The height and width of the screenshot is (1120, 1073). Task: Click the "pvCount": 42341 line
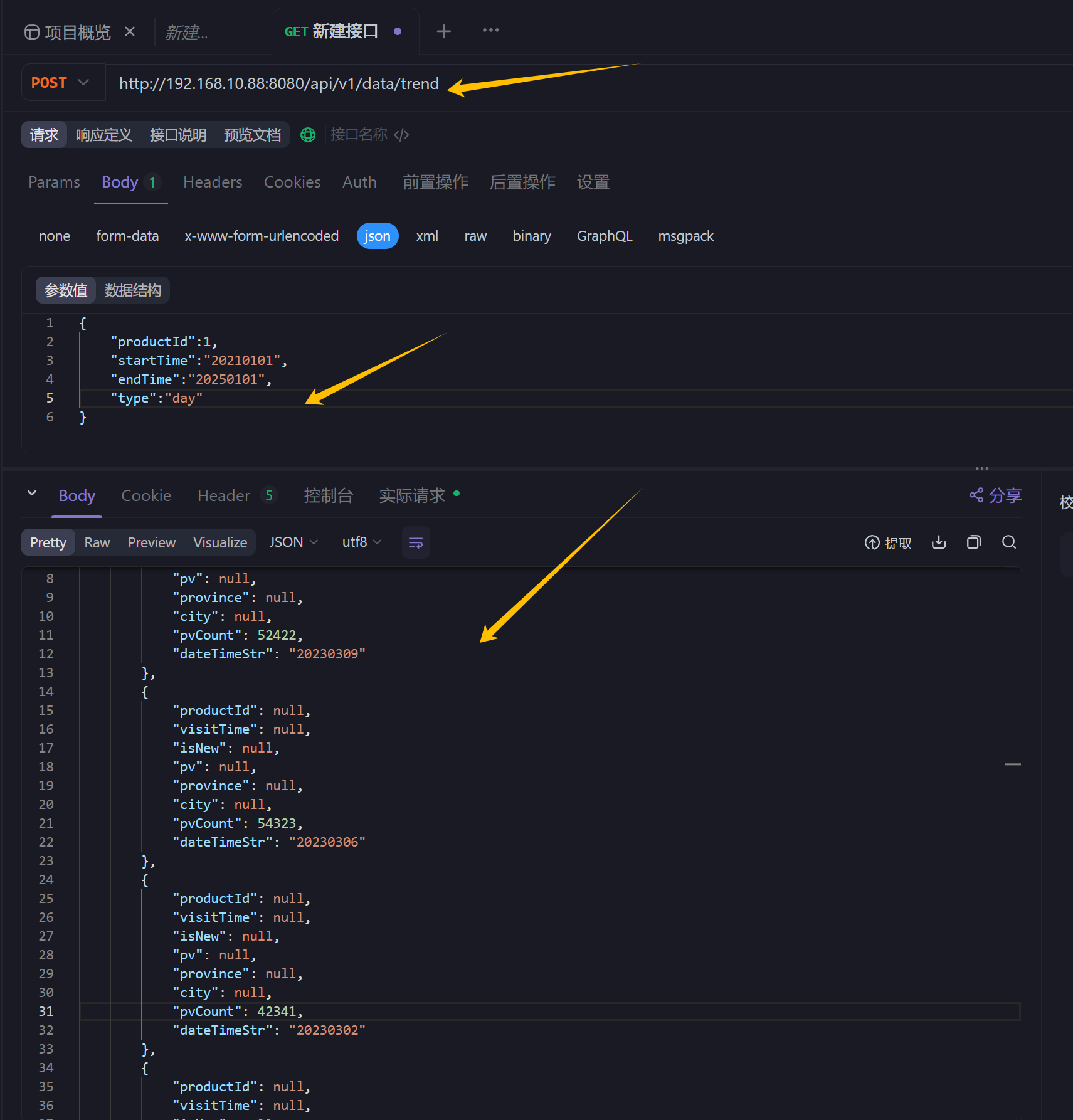point(238,1012)
